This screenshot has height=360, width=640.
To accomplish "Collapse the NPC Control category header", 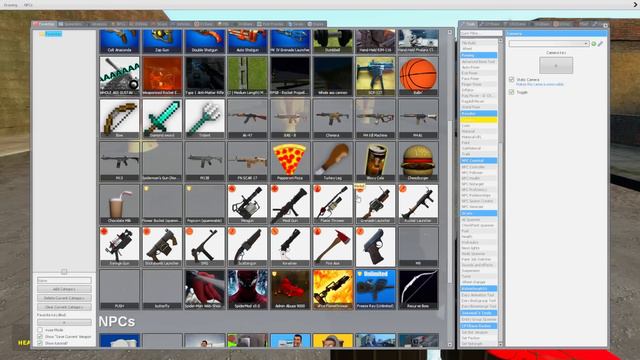I will click(479, 161).
